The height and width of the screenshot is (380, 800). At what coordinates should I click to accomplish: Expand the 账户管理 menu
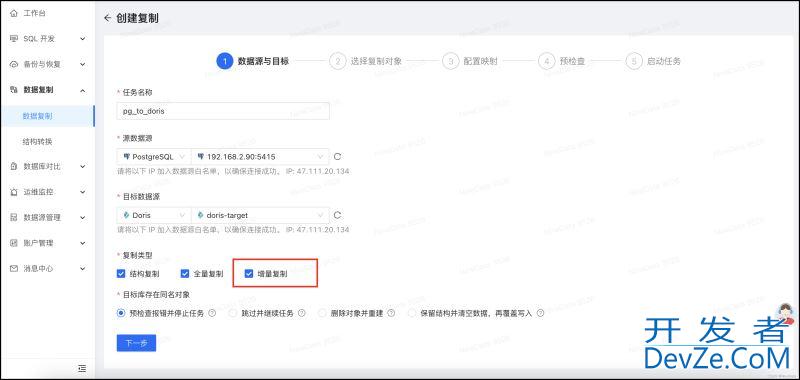click(83, 243)
